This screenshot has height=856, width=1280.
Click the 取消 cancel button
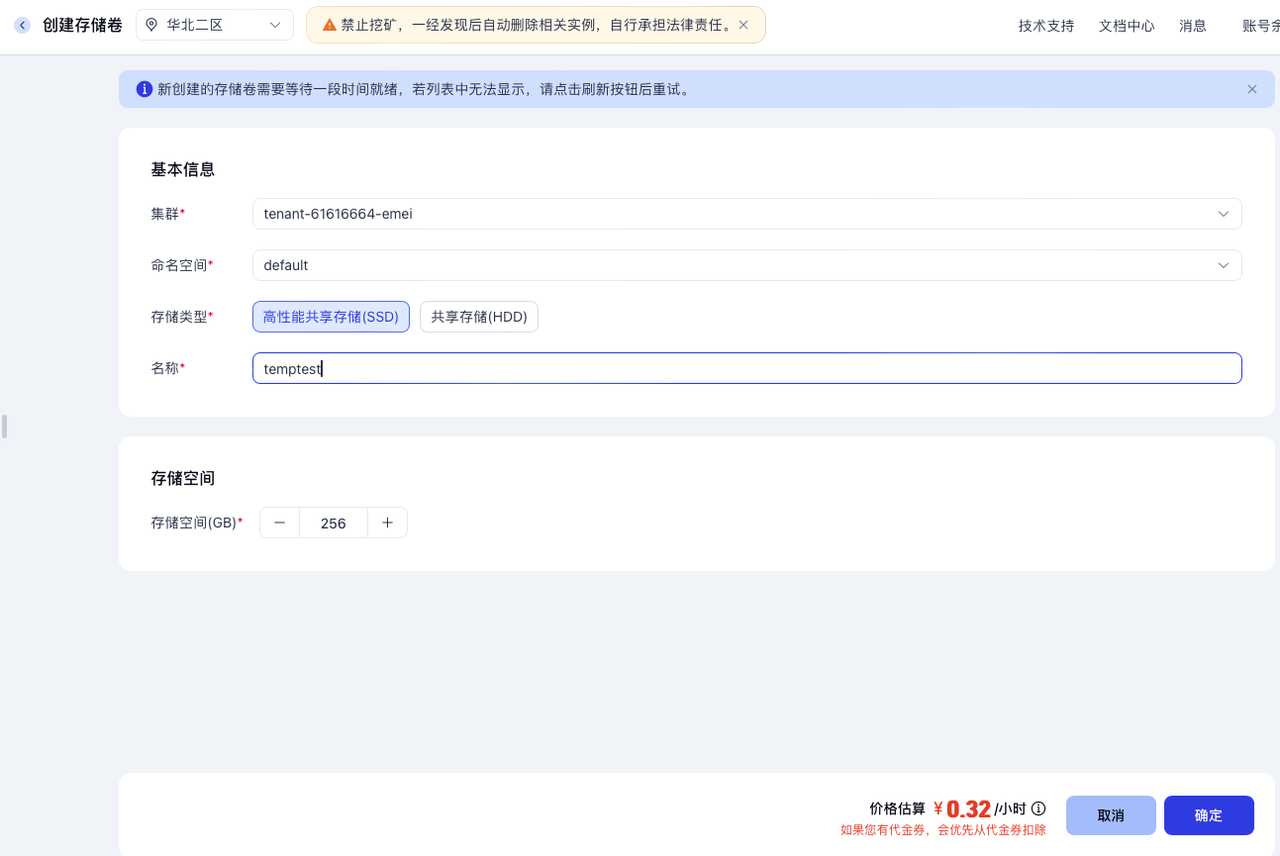click(1110, 815)
